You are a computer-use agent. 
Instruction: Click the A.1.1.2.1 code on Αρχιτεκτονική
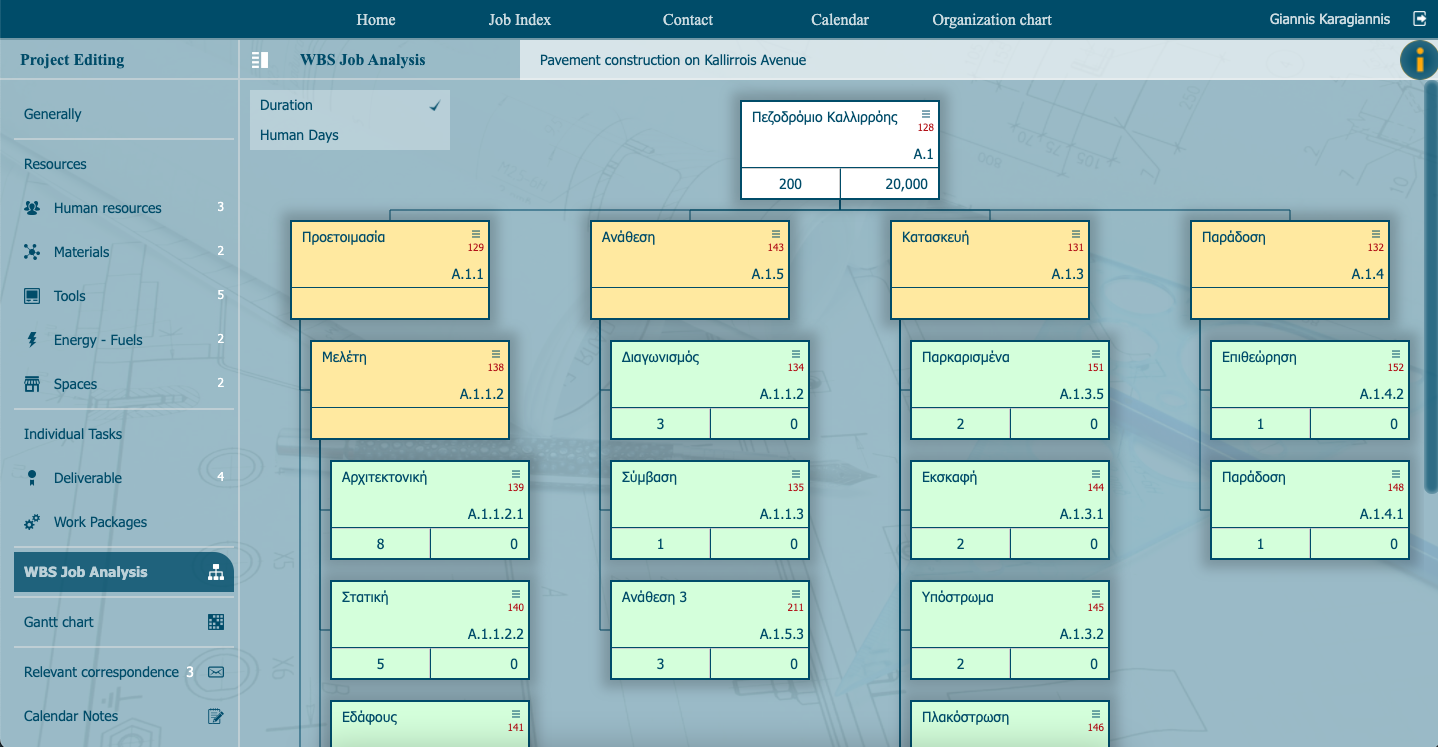pyautogui.click(x=496, y=514)
